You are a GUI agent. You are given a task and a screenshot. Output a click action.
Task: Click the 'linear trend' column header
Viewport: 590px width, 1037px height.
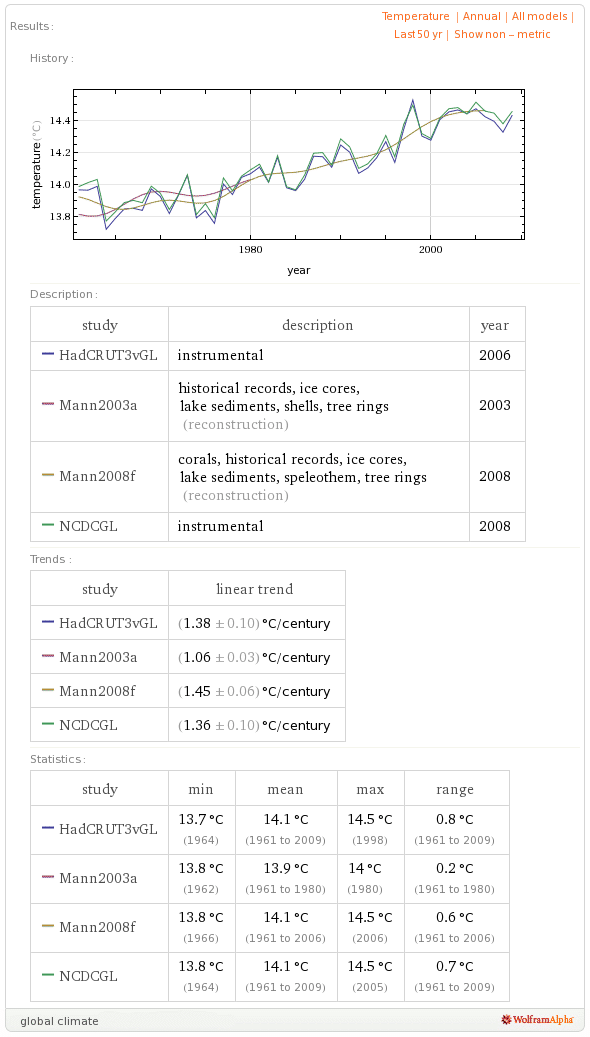coord(254,589)
